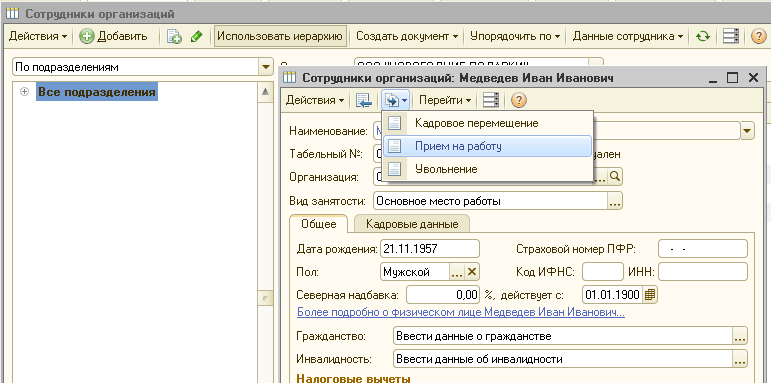Viewport: 771px width, 383px height.
Task: Click the Страховой номер ПФР field
Action: coord(703,249)
